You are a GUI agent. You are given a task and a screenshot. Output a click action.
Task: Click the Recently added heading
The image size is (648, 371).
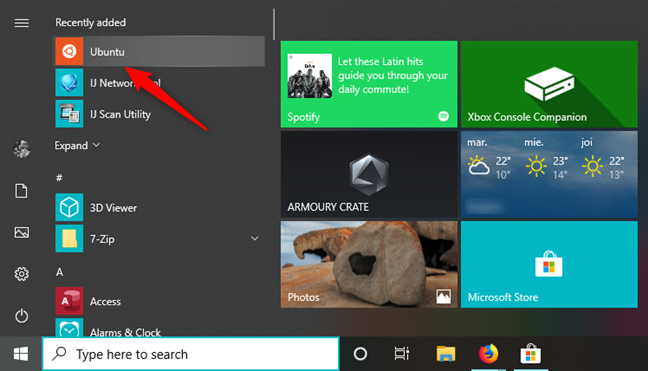coord(91,22)
